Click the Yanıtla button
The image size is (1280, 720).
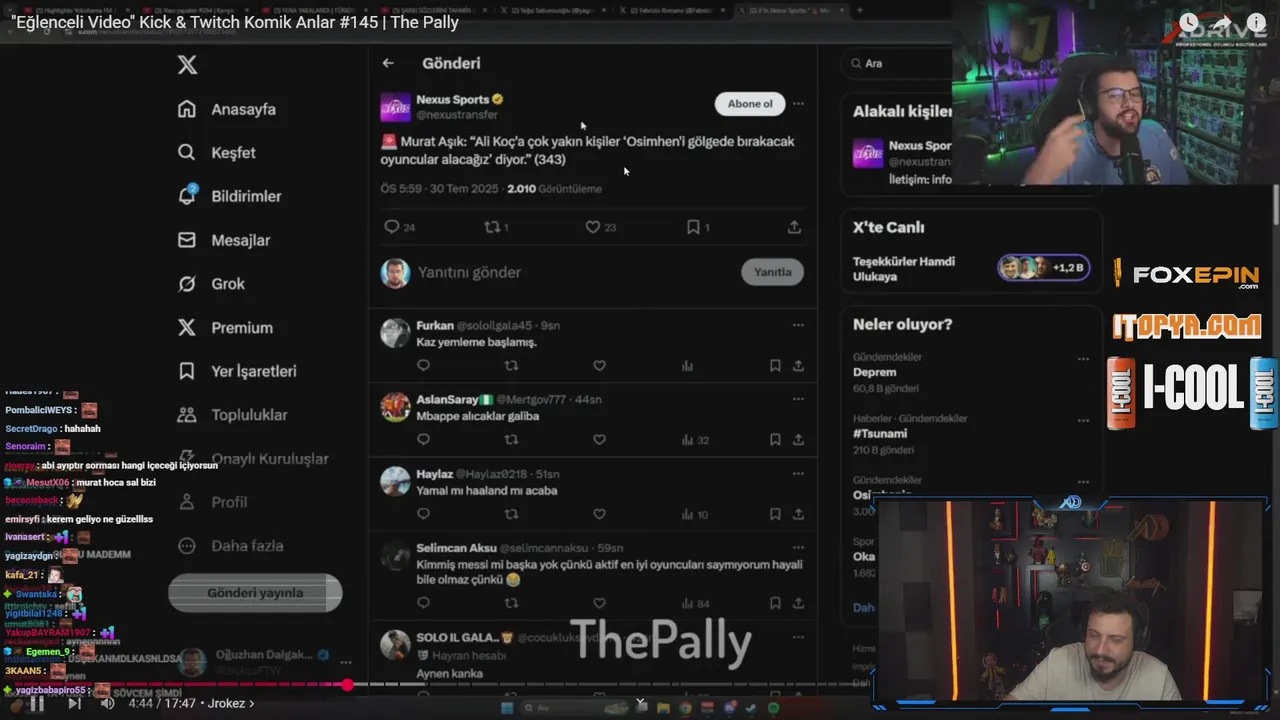point(772,272)
